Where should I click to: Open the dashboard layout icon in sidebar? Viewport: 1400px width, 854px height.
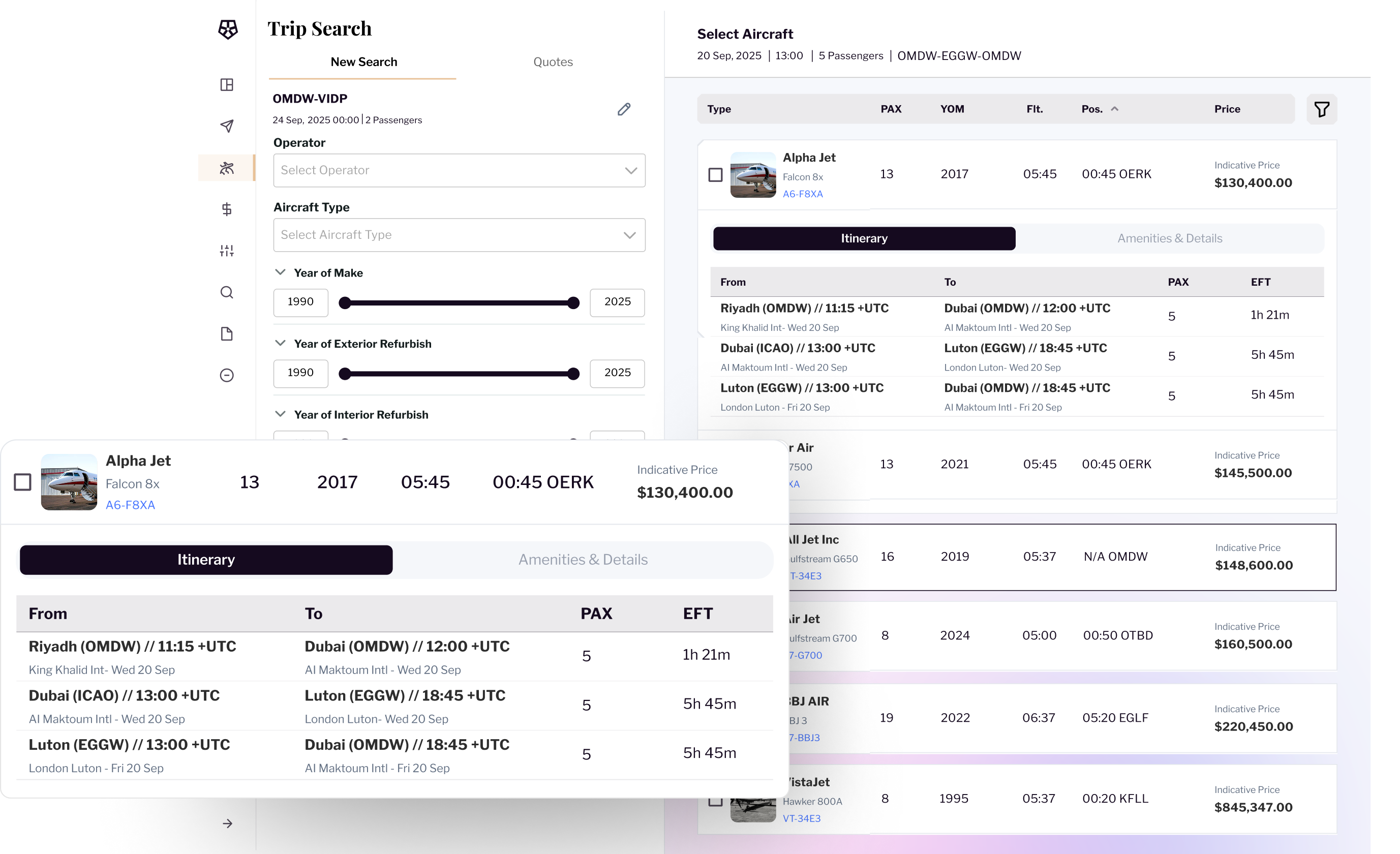coord(227,85)
